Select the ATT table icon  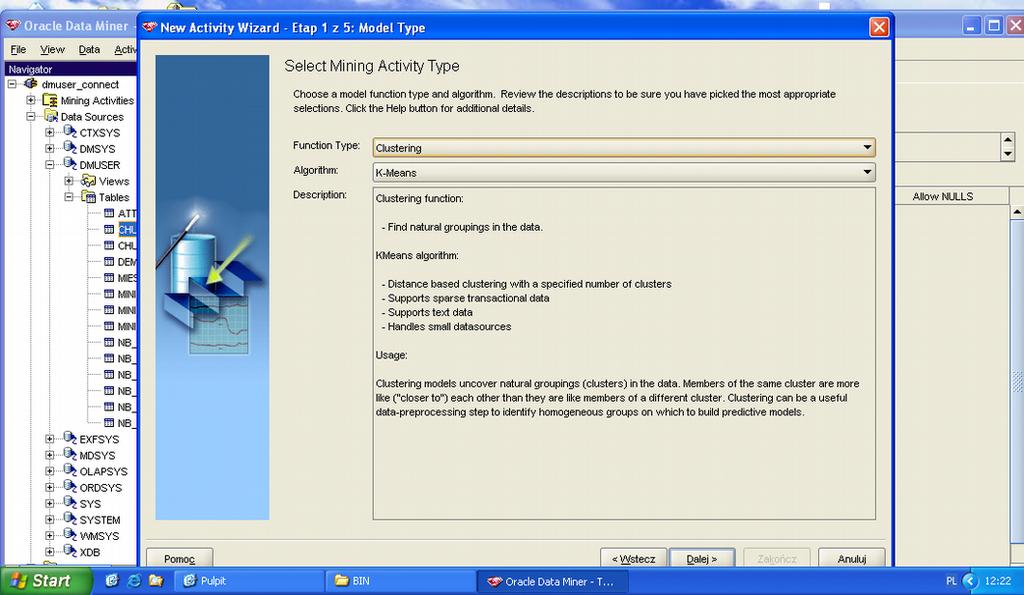click(x=109, y=213)
